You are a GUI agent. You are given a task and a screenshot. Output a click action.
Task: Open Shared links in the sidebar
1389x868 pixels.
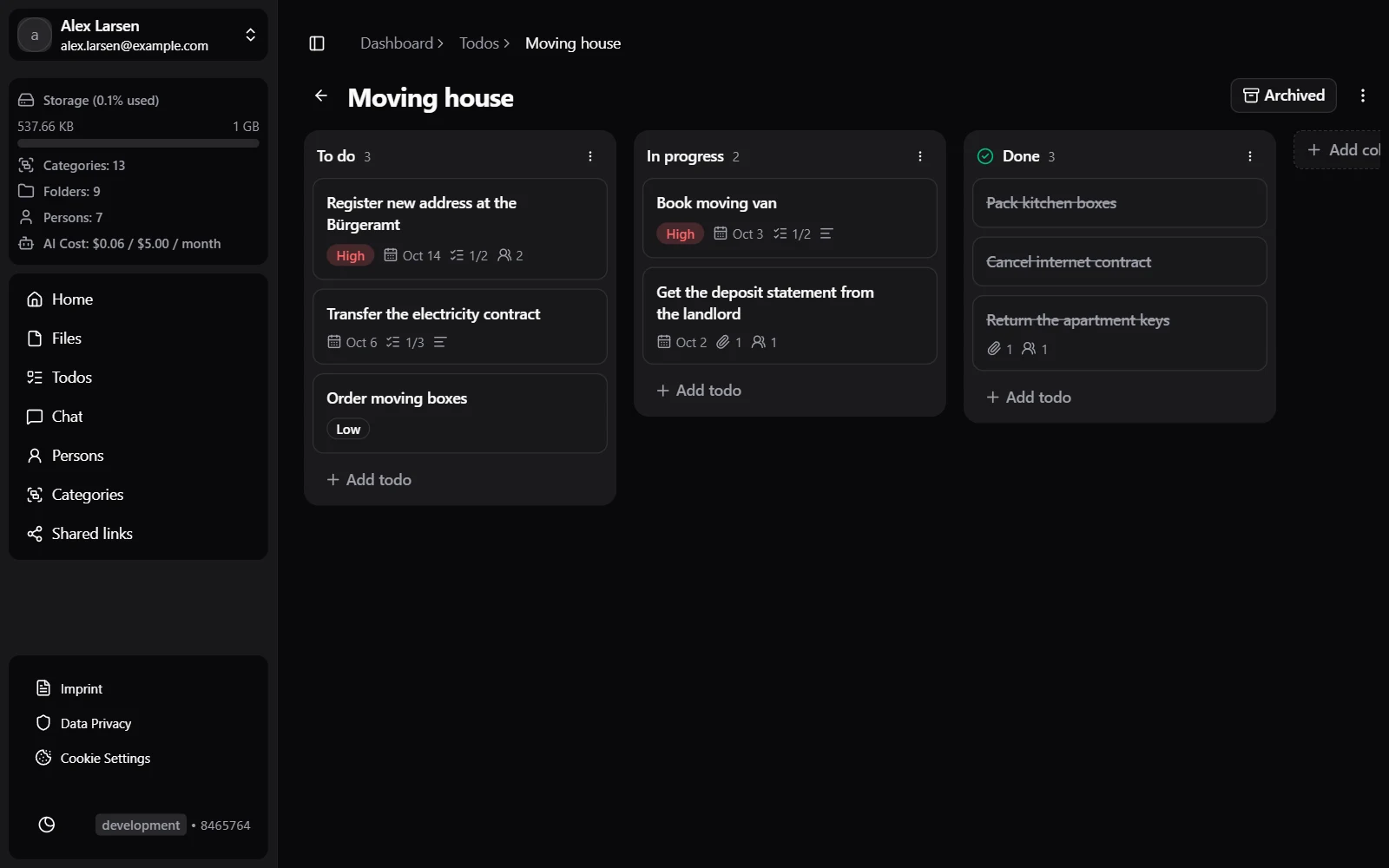139,534
